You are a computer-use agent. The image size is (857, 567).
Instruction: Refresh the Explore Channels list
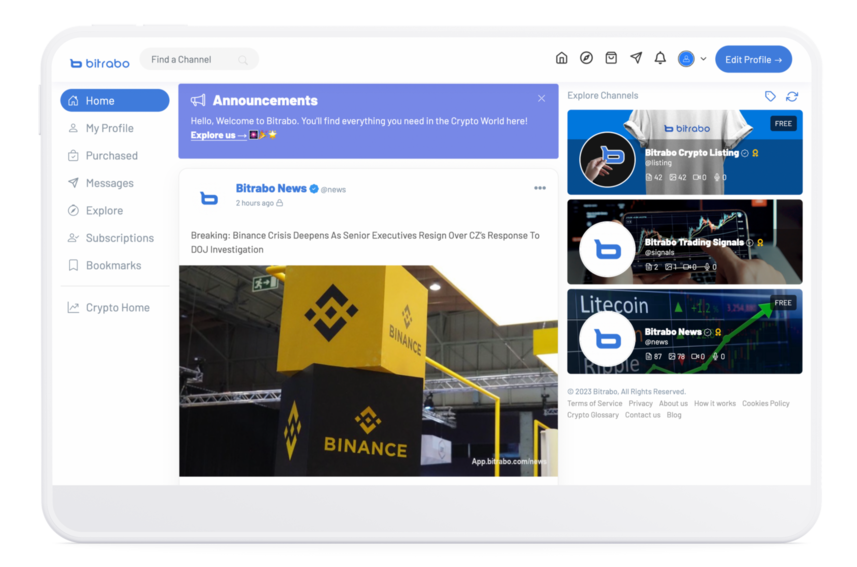[x=792, y=96]
